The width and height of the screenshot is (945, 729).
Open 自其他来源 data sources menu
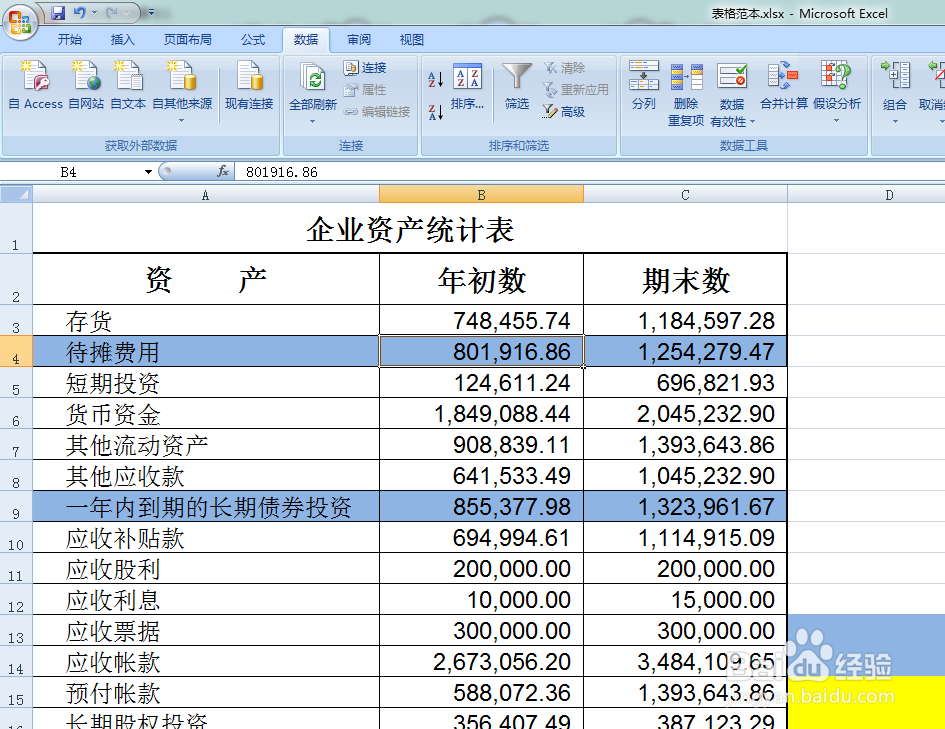182,92
